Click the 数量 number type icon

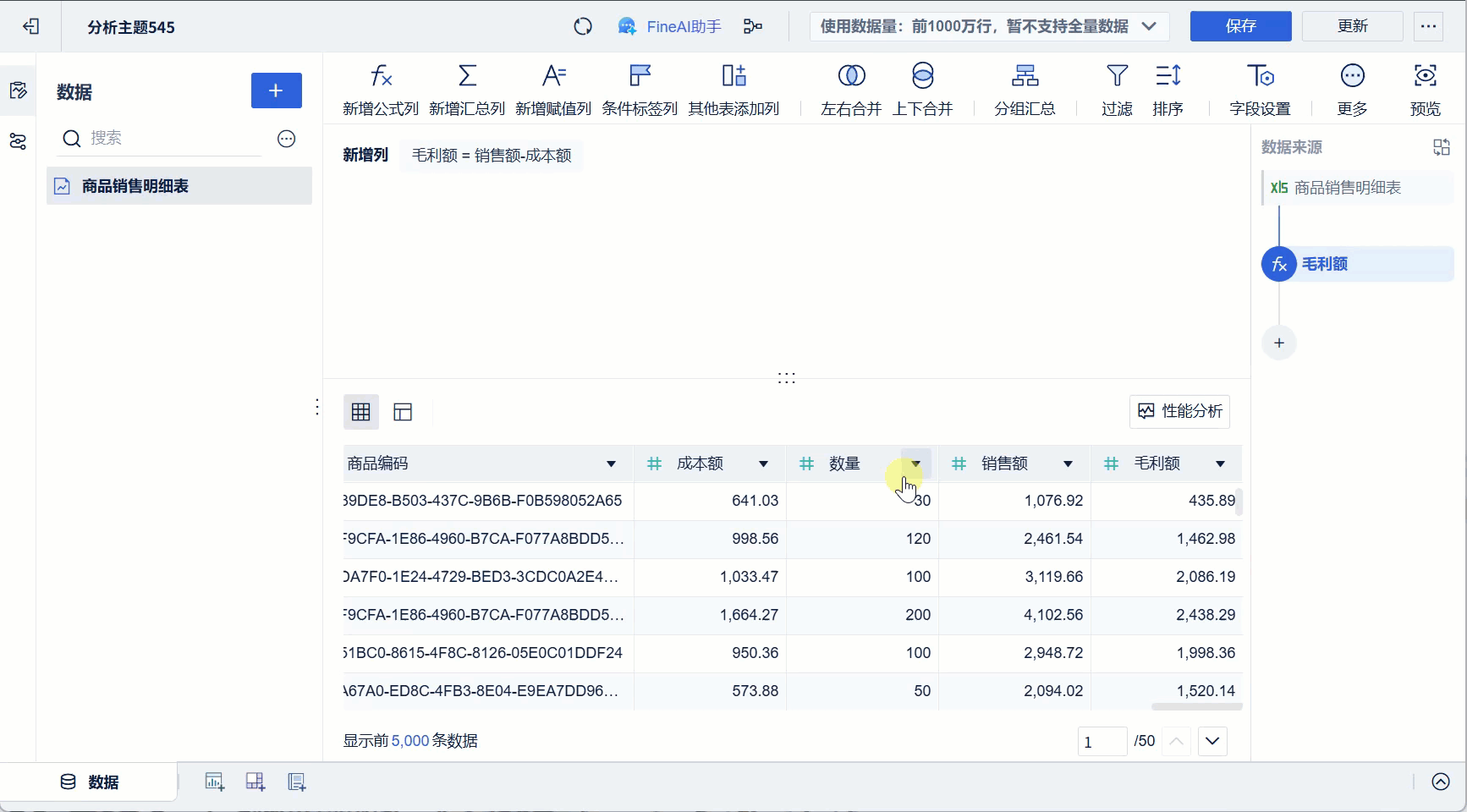(806, 464)
